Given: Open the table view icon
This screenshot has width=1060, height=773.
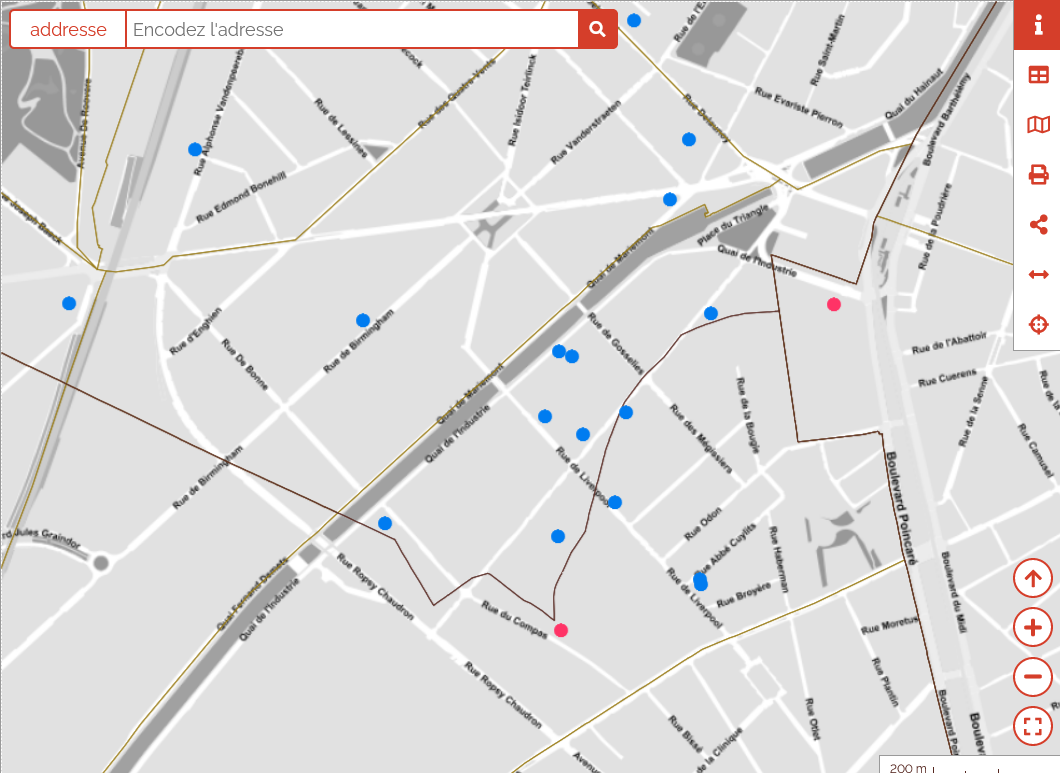Looking at the screenshot, I should [1038, 75].
